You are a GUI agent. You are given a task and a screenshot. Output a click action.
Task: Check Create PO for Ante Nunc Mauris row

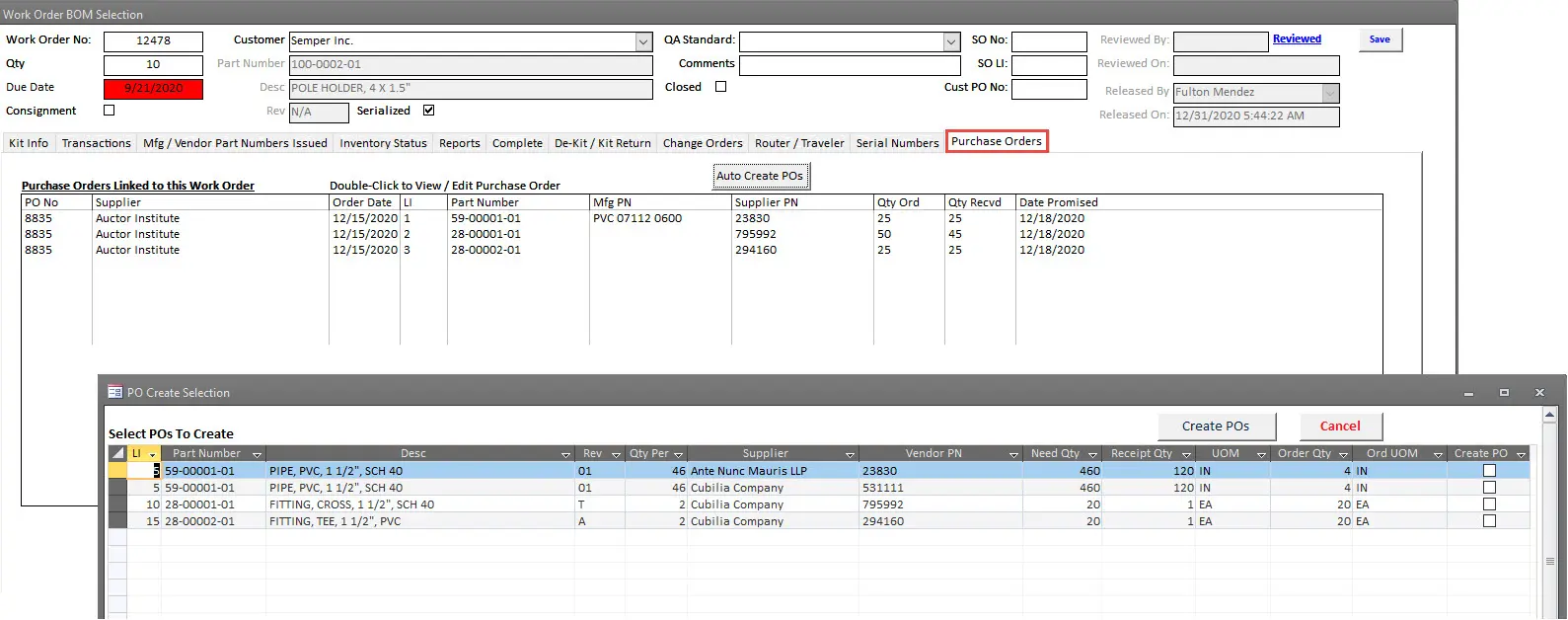[x=1489, y=471]
